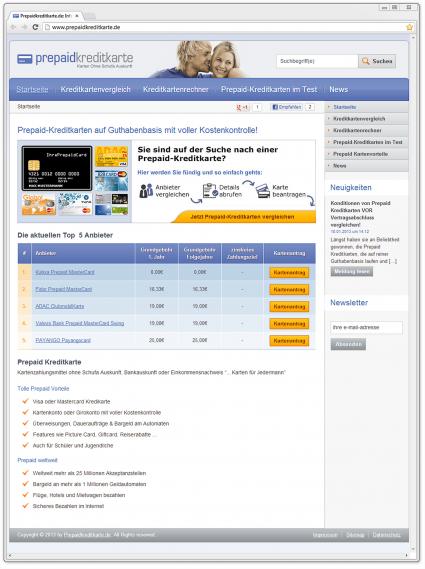Screen dimensions: 425x569
Task: Click sidebar Prepaid Kartenvorteile link
Action: click(x=360, y=154)
